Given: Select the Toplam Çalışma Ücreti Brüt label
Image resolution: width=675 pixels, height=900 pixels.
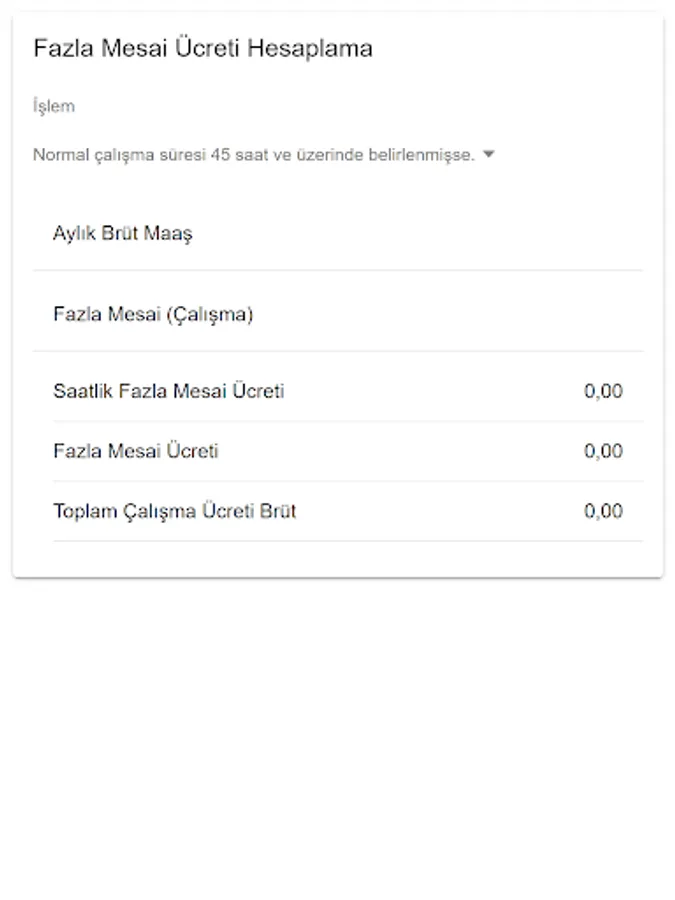Looking at the screenshot, I should (175, 511).
